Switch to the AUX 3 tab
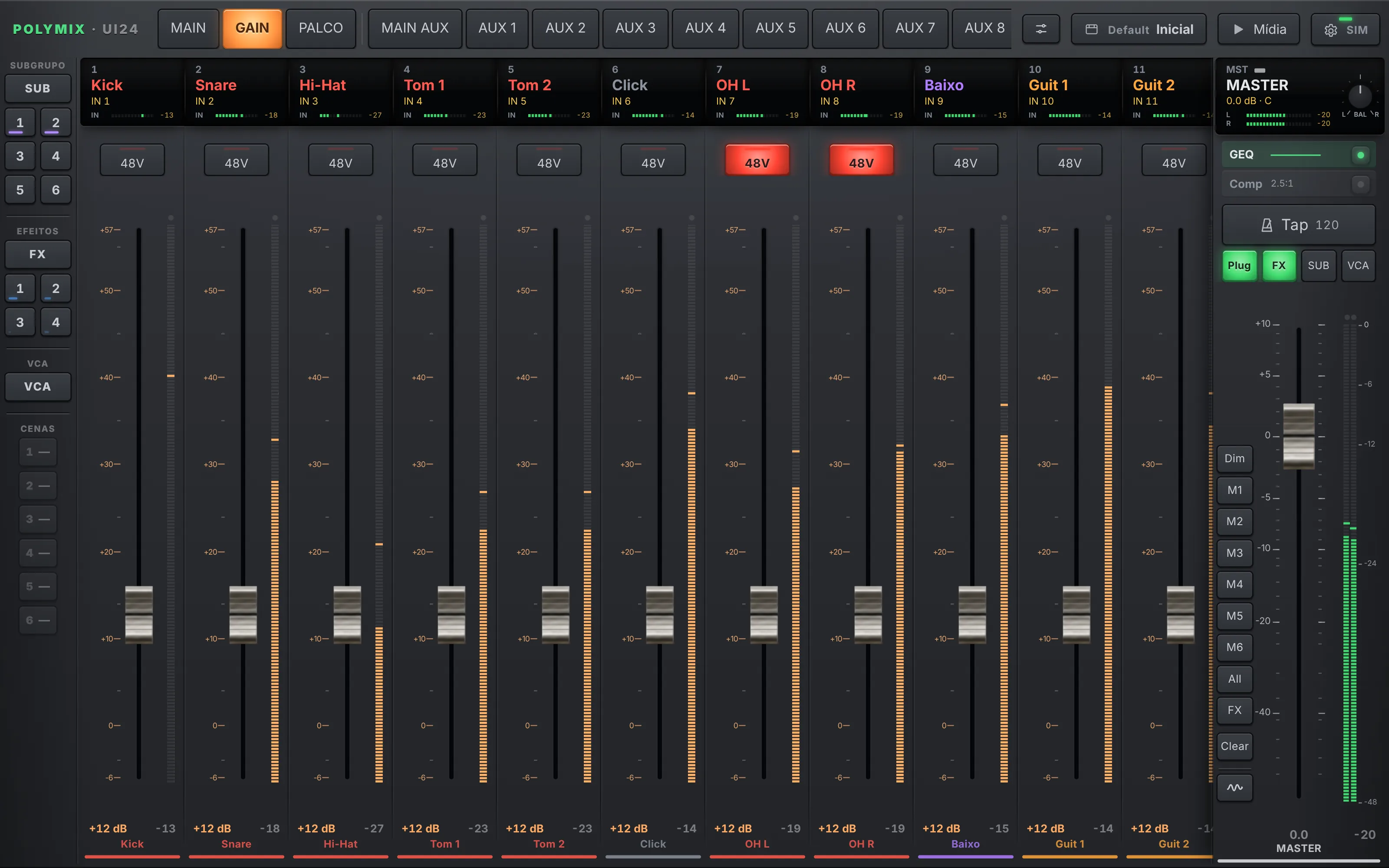The width and height of the screenshot is (1389, 868). (x=635, y=28)
